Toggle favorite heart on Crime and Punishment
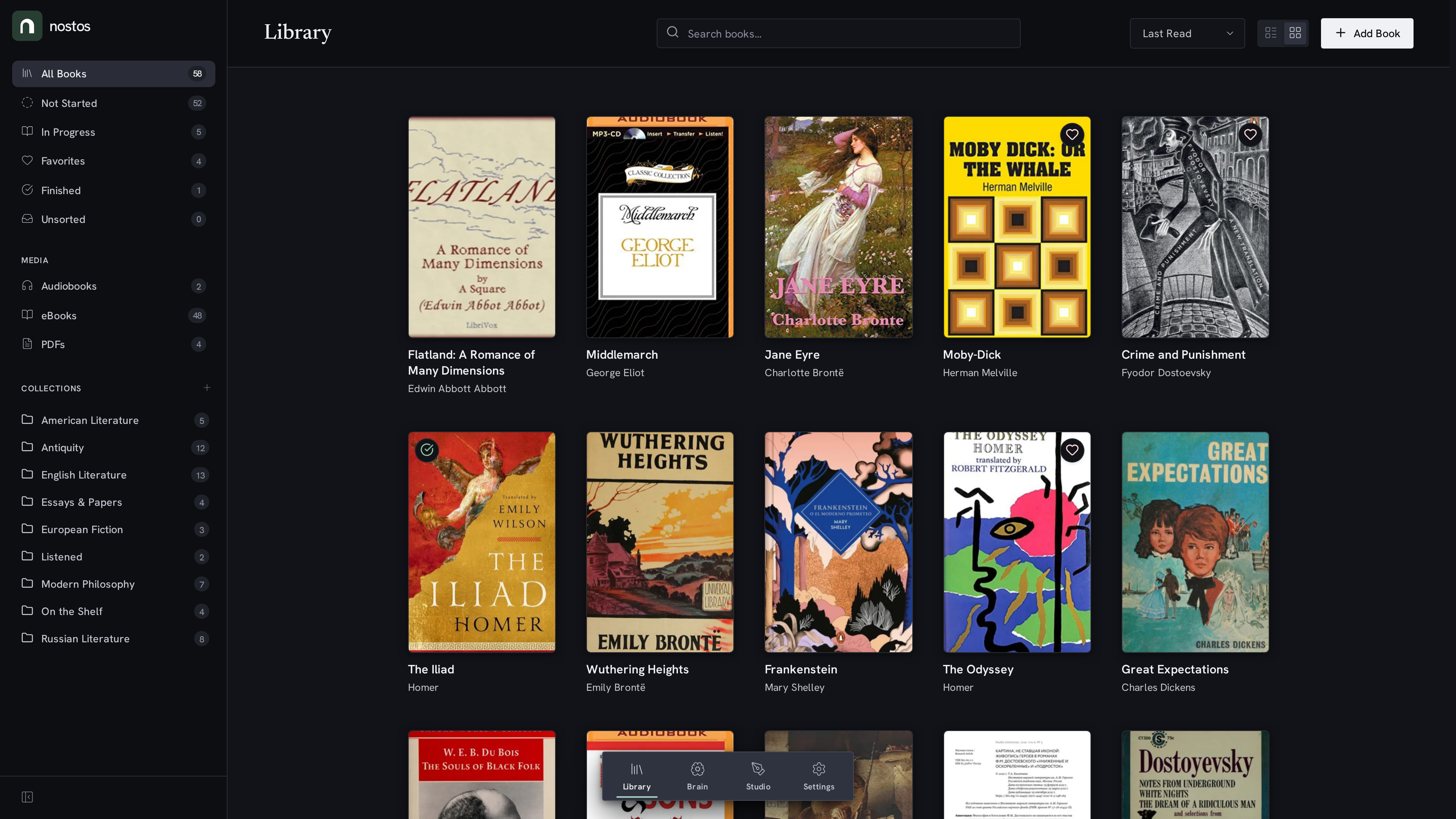Image resolution: width=1456 pixels, height=819 pixels. 1250,135
